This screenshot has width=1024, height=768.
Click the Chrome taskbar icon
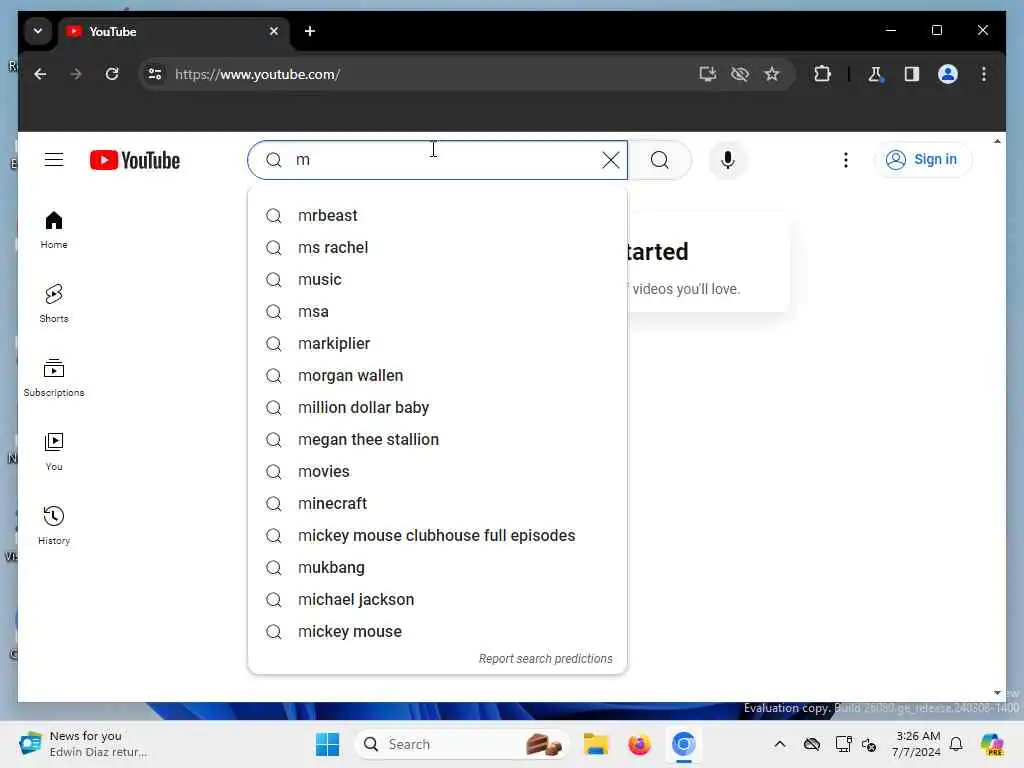(683, 744)
